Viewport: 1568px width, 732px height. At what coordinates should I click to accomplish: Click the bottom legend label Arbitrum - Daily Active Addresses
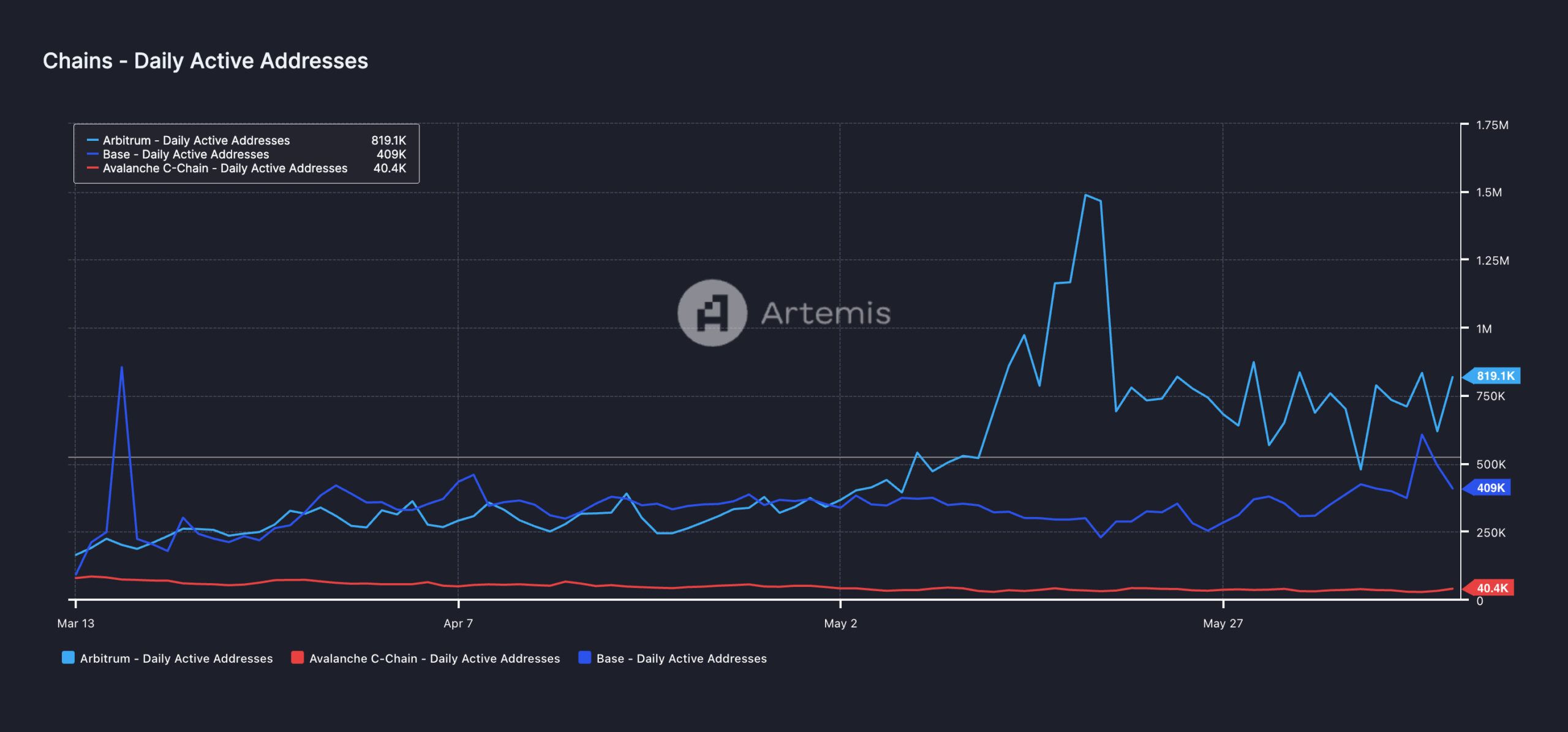click(176, 658)
